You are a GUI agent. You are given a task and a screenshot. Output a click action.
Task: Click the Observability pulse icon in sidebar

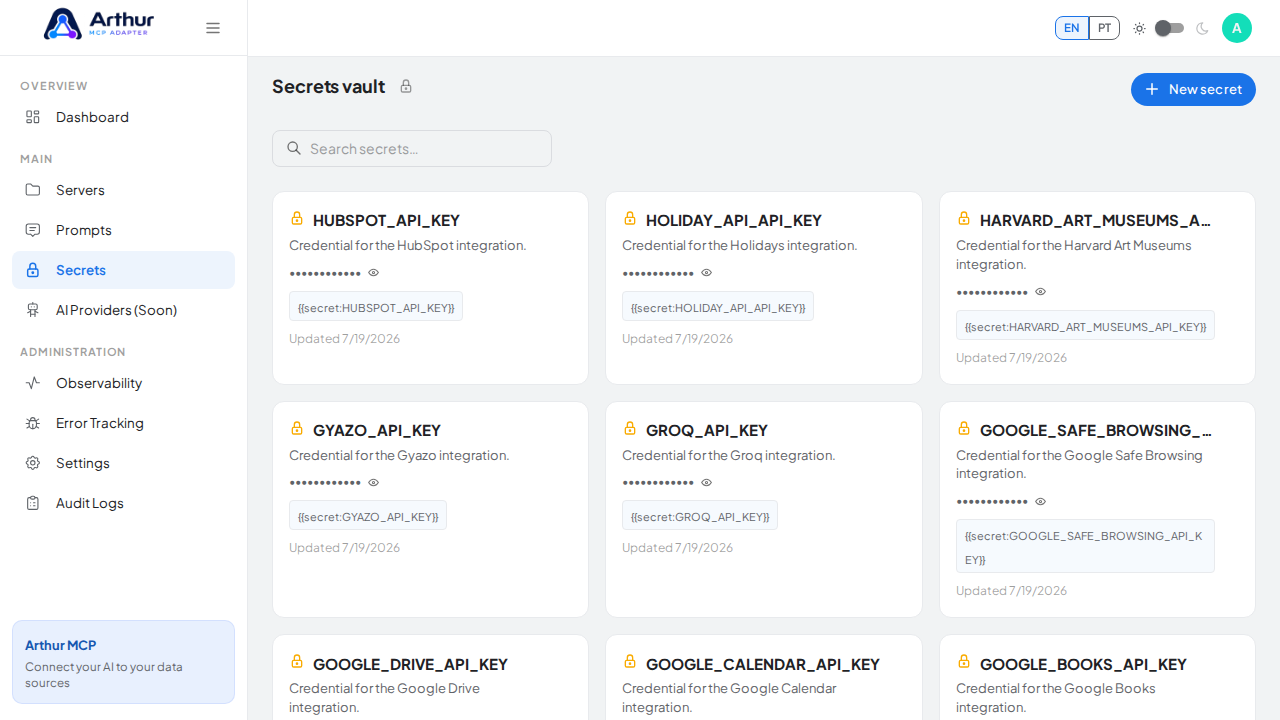coord(33,383)
